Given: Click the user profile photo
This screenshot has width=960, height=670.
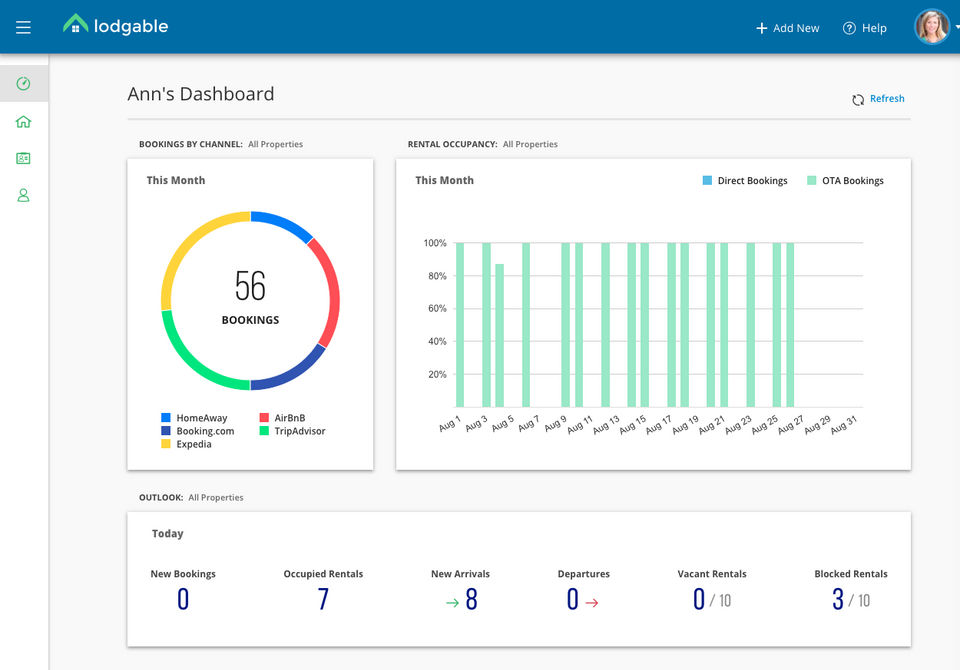Looking at the screenshot, I should (x=931, y=27).
